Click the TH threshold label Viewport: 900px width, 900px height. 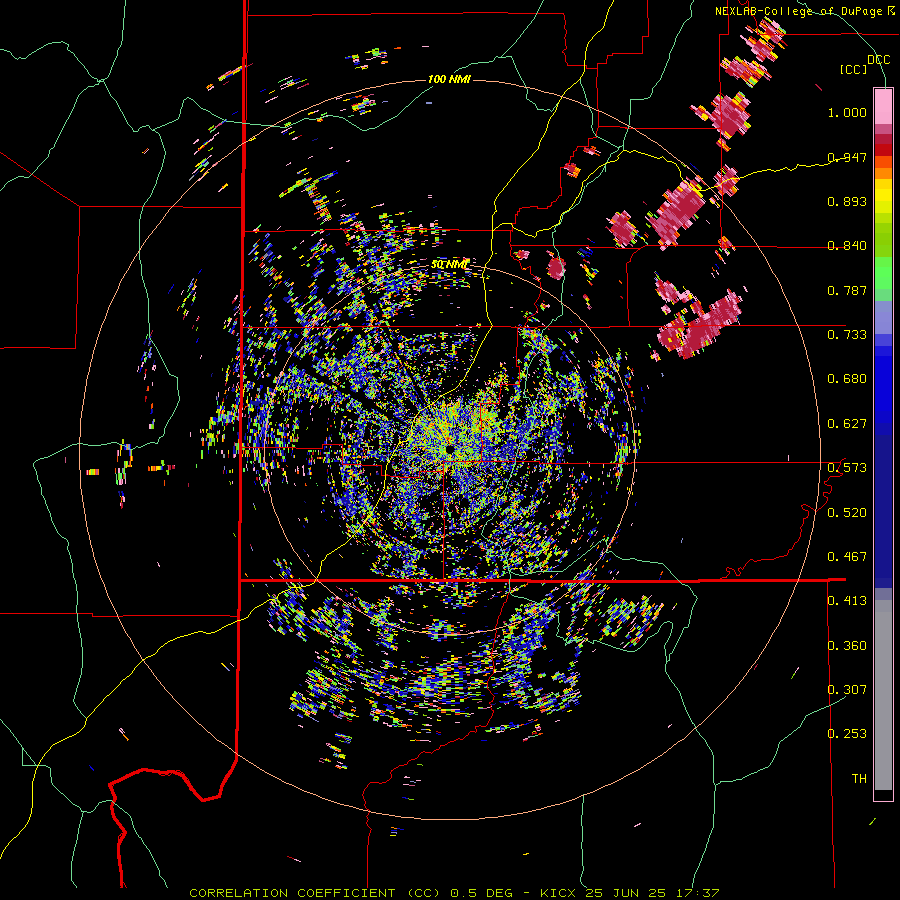(x=859, y=779)
